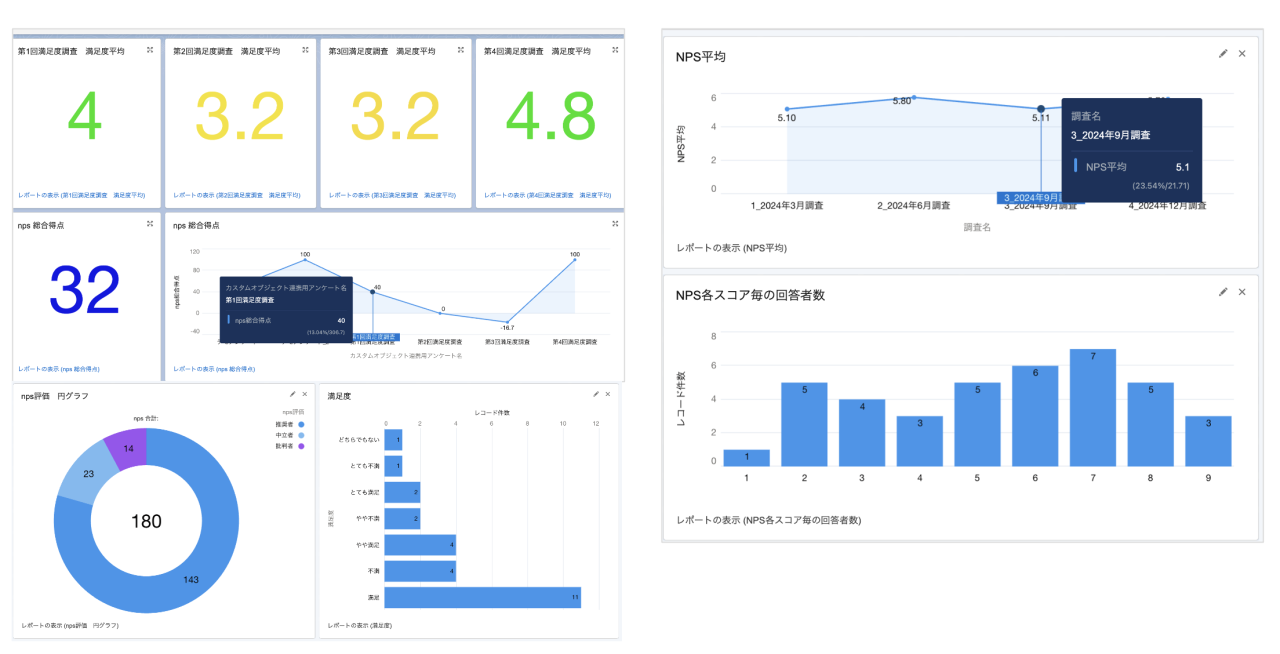
Task: Click the donut segment labeled 23
Action: (x=90, y=473)
